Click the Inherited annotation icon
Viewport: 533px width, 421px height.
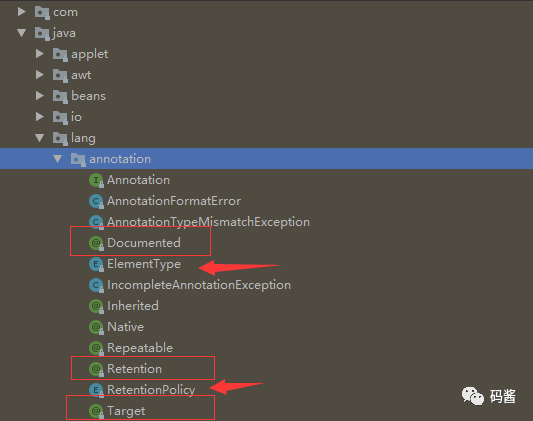[96, 306]
